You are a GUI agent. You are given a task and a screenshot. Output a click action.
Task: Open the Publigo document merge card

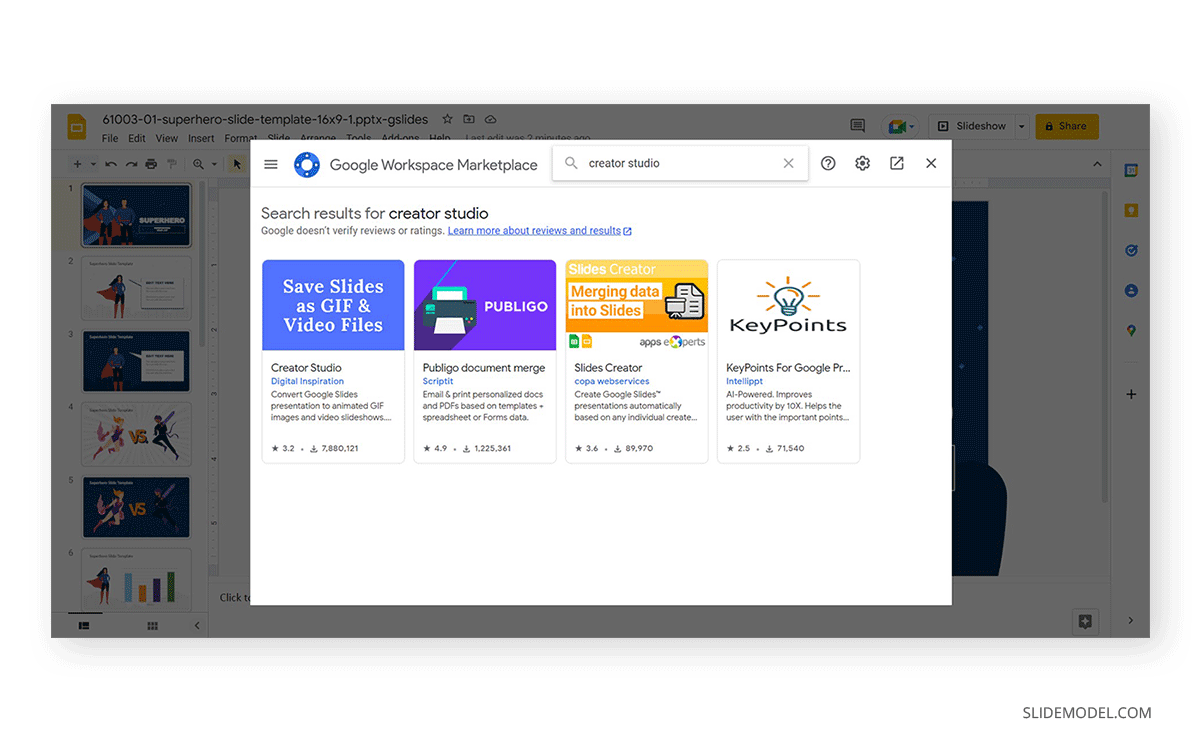click(x=485, y=361)
